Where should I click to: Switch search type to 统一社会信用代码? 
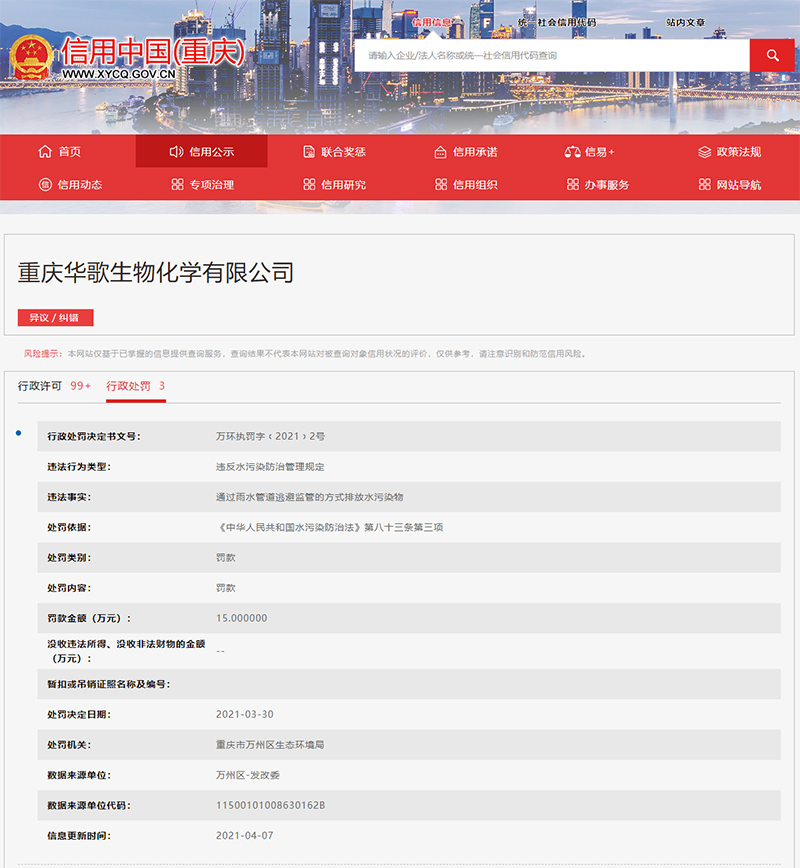click(x=557, y=22)
